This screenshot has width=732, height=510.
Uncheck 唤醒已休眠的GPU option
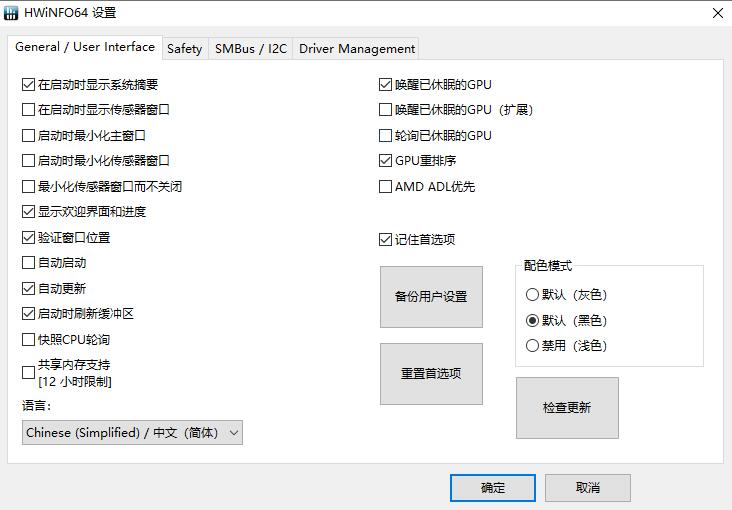click(386, 85)
